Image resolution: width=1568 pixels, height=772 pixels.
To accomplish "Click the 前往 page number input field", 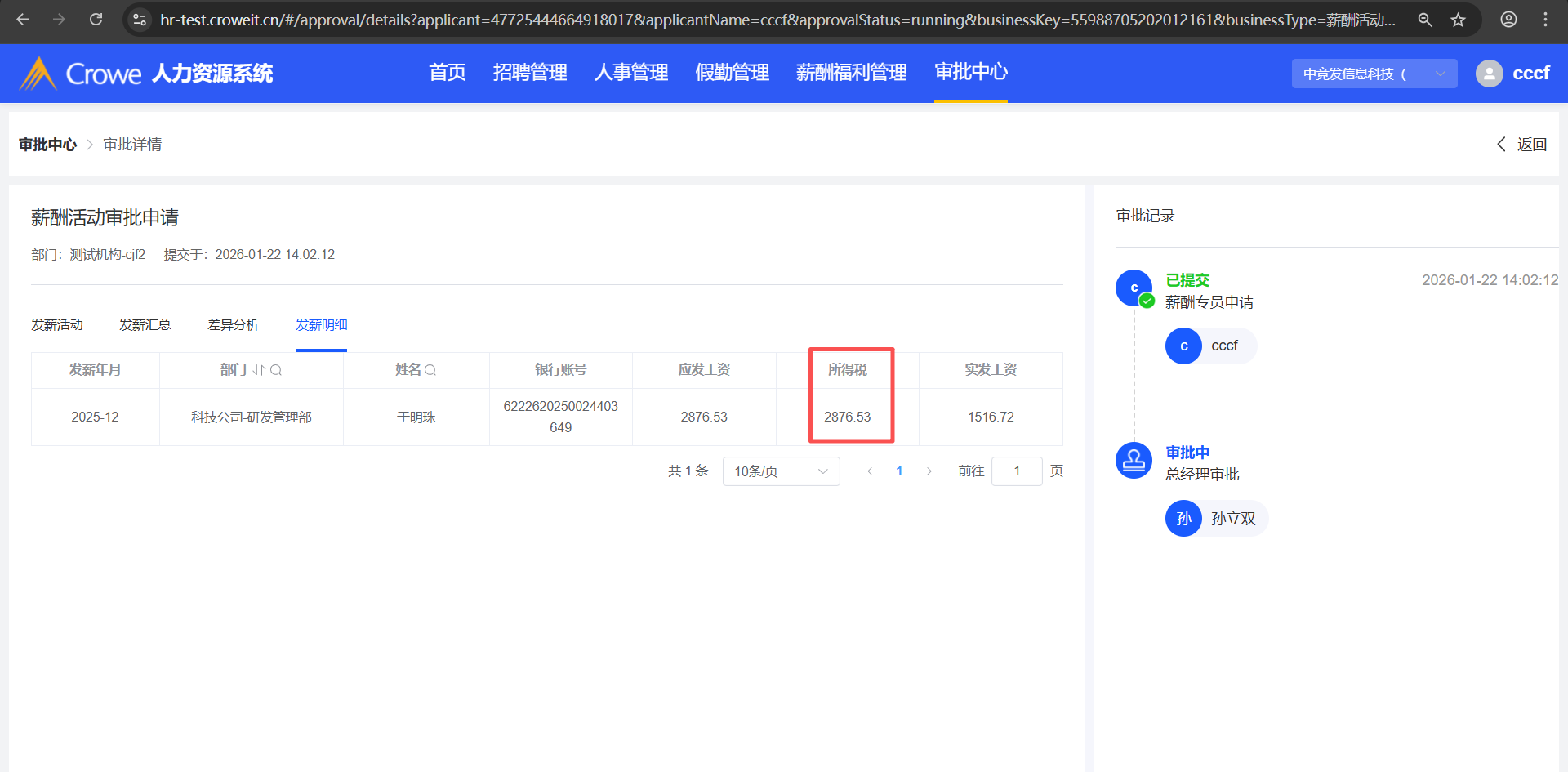I will click(1016, 471).
